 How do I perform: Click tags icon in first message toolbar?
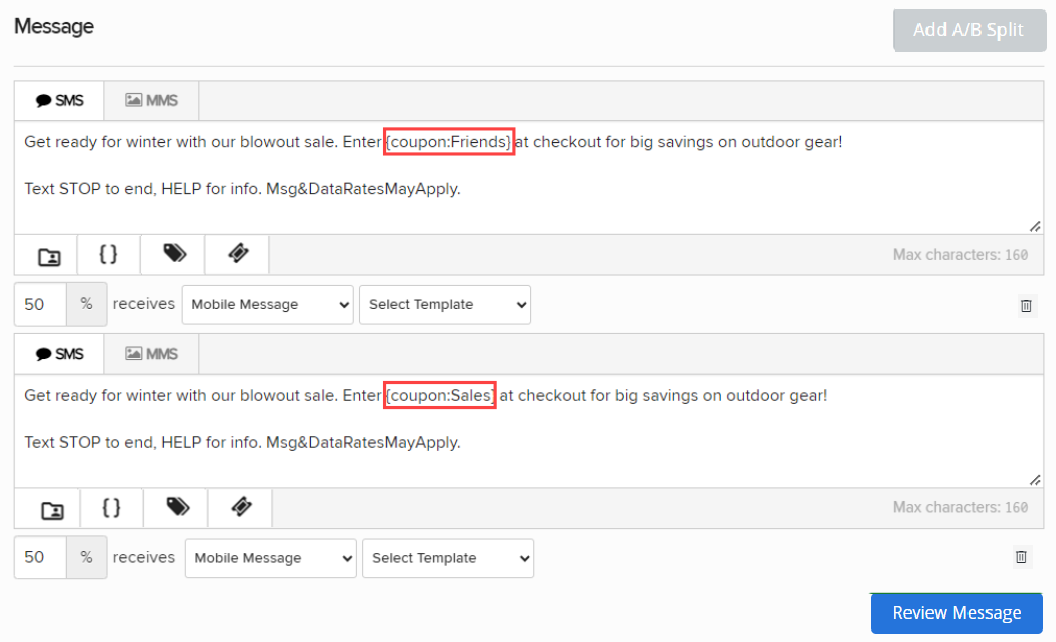174,255
